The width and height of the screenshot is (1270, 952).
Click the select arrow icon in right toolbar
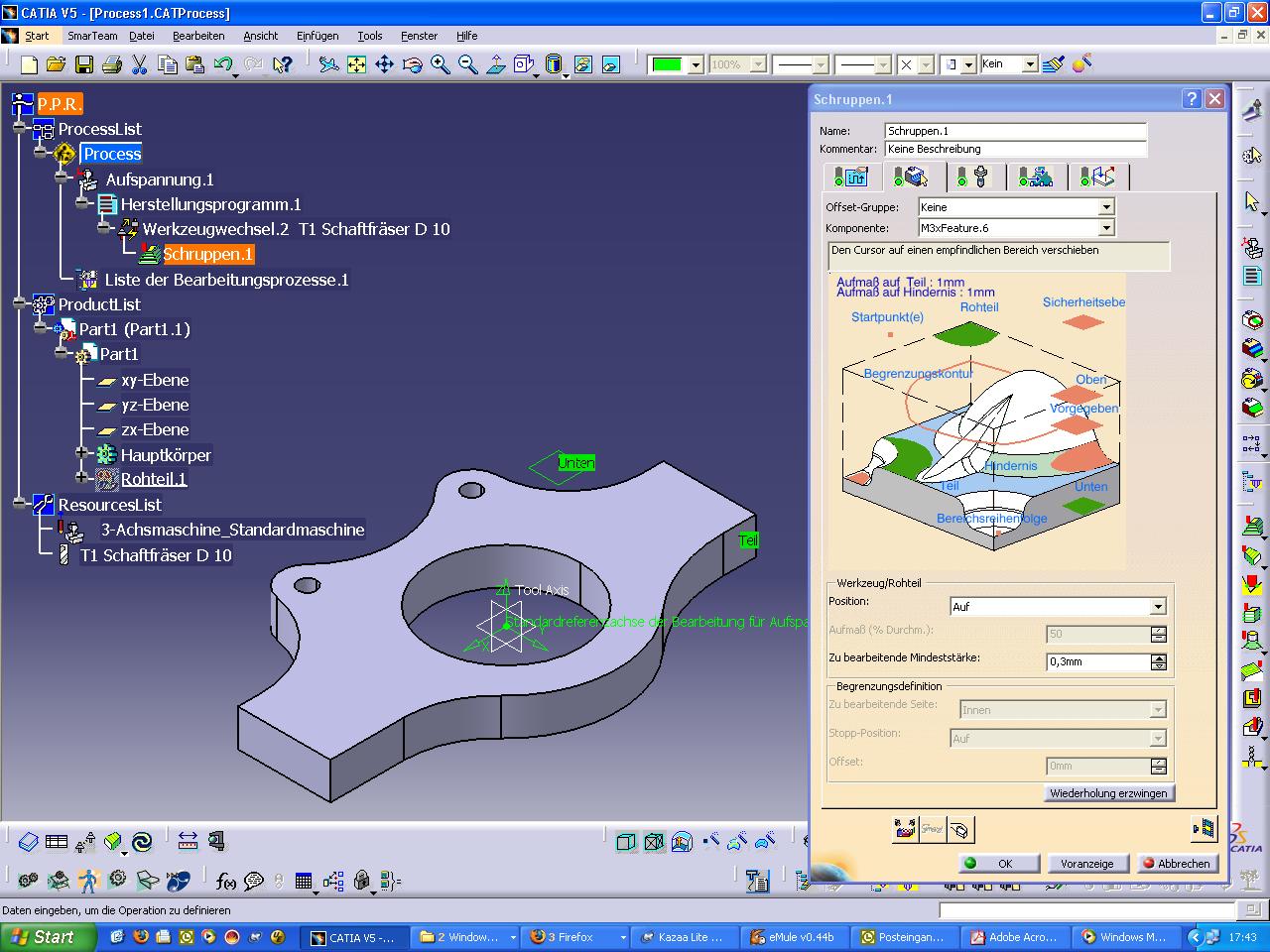(x=1252, y=201)
